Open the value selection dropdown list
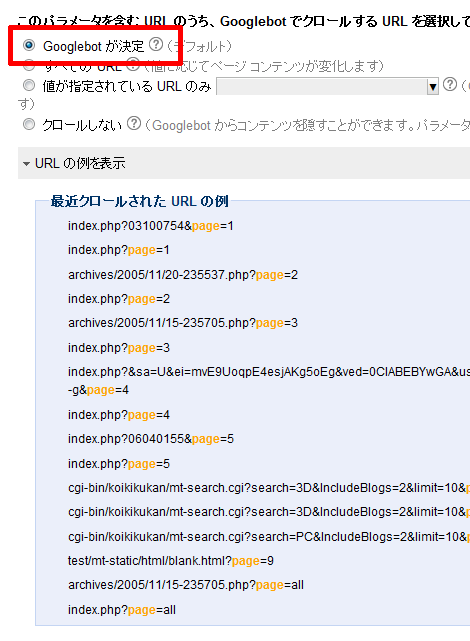Screen dimensions: 470x641 pyautogui.click(x=327, y=86)
